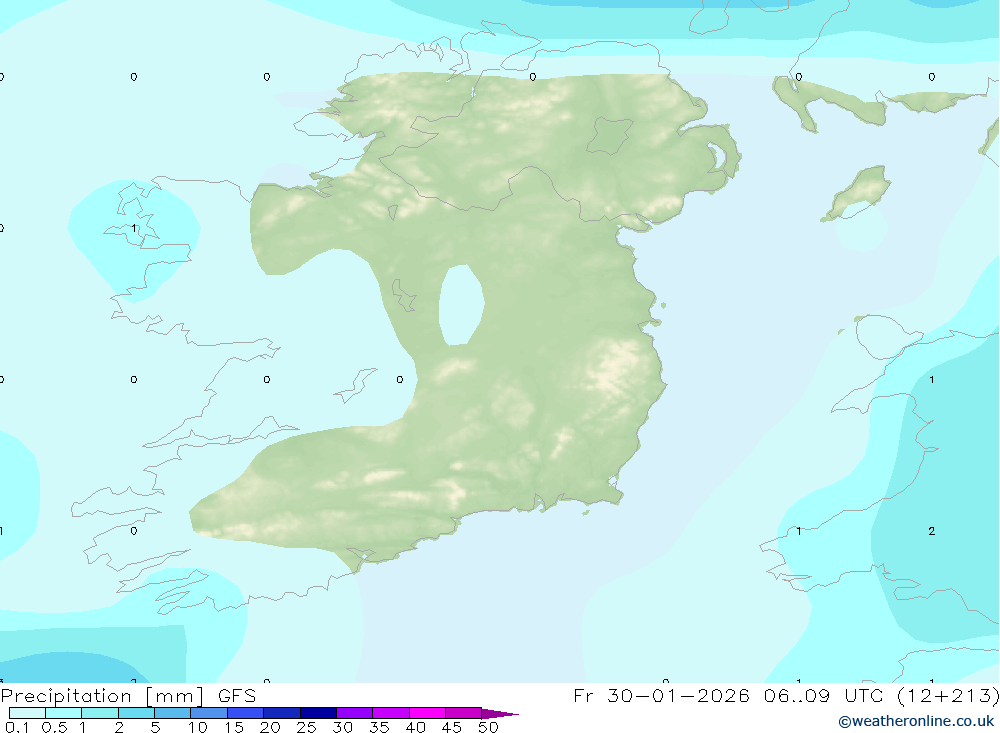Select the magenta legend swatch between 40 and 45
Image resolution: width=1000 pixels, height=733 pixels.
click(427, 713)
